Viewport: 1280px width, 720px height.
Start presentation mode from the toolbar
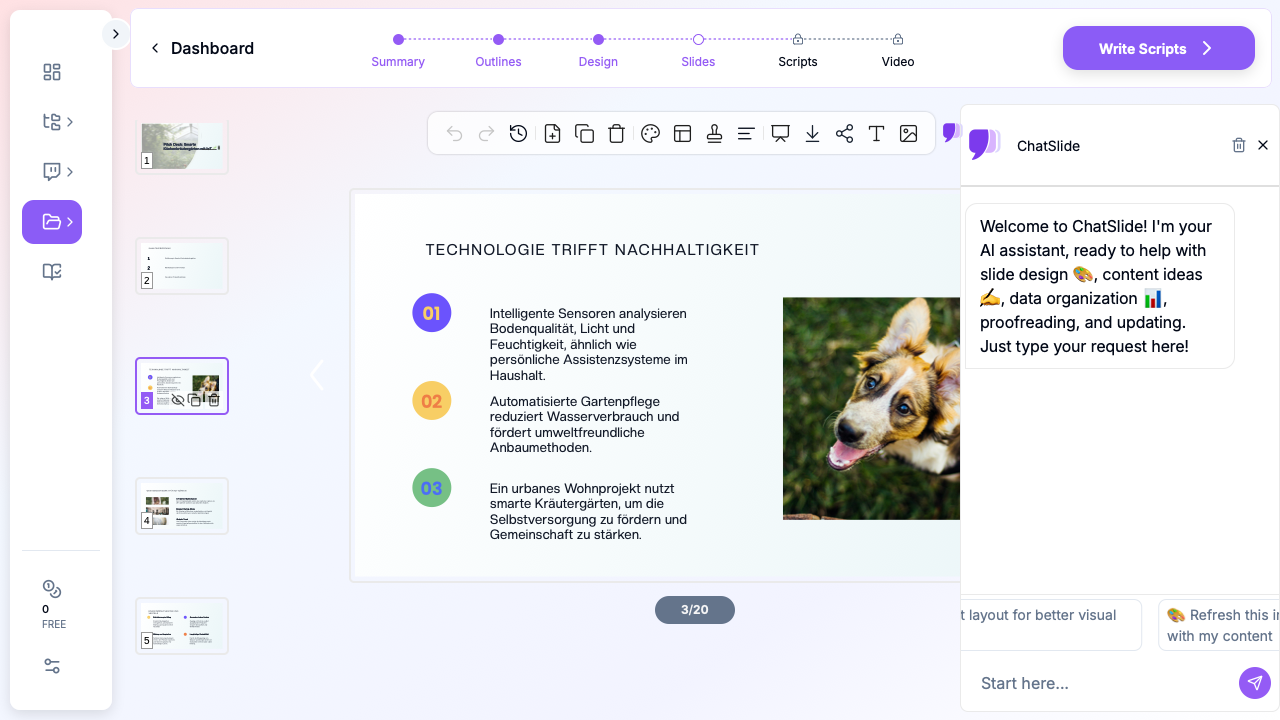click(x=780, y=134)
